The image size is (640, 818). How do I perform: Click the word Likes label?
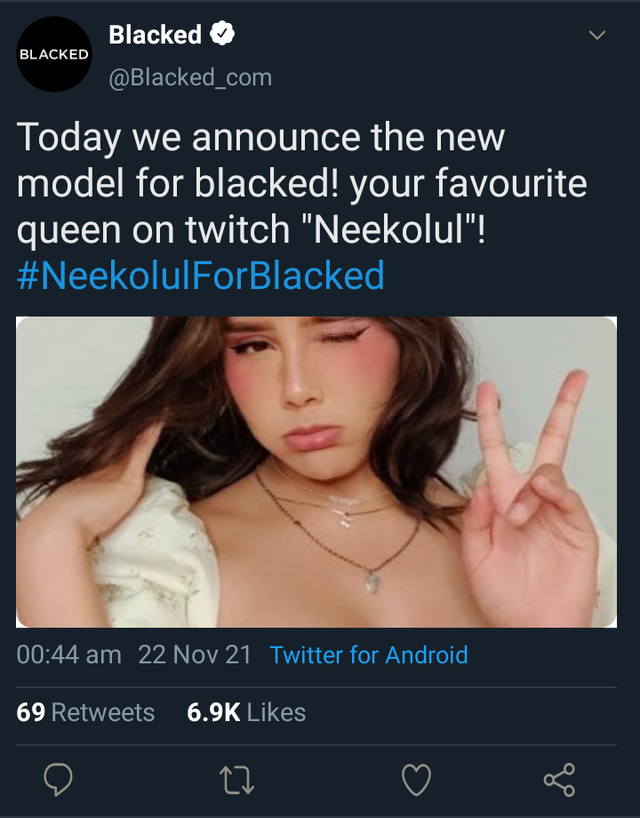coord(275,712)
